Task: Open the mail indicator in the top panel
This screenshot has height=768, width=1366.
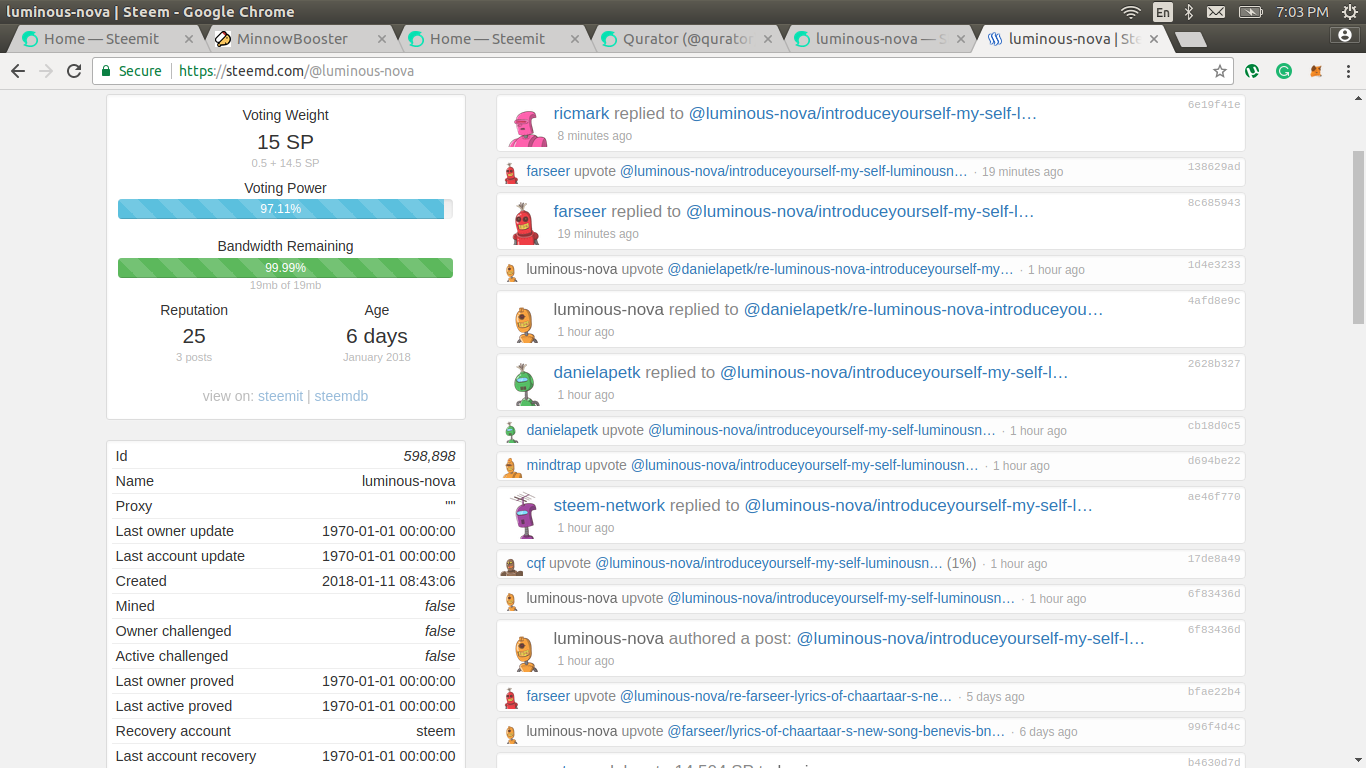Action: (x=1215, y=12)
